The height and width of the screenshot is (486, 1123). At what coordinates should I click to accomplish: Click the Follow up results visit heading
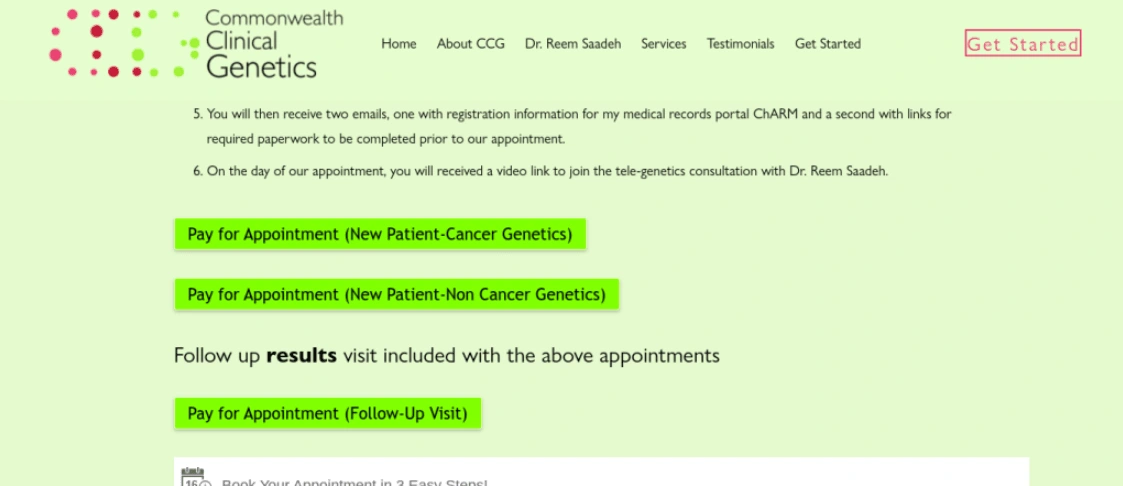[446, 355]
